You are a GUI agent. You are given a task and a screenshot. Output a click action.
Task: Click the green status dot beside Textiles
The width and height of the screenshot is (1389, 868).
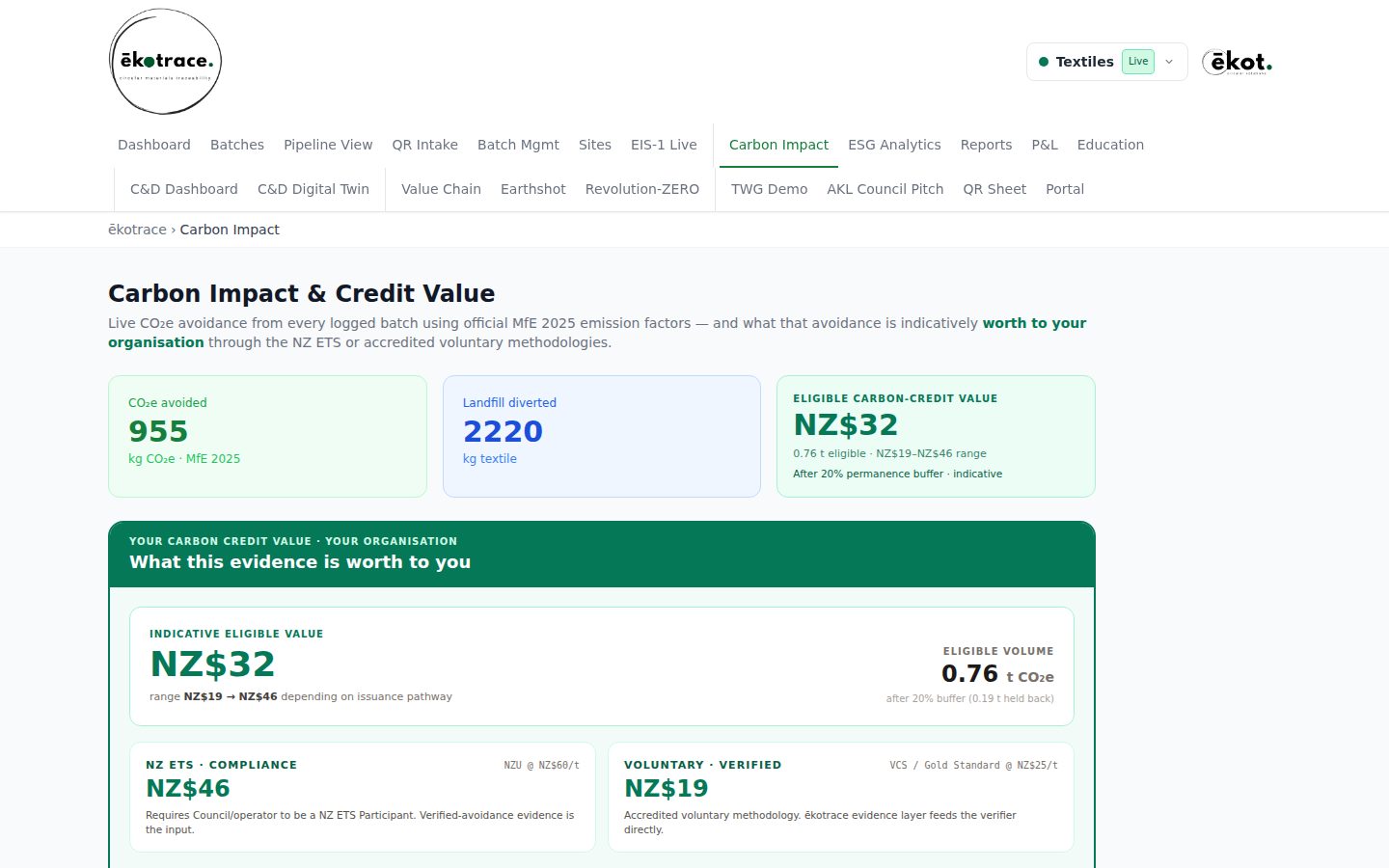1044,62
